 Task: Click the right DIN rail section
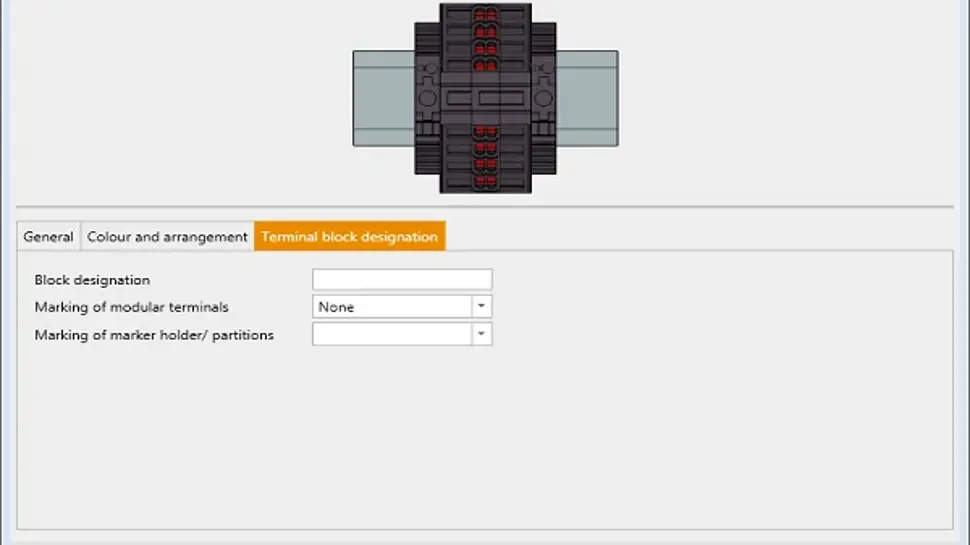point(587,98)
